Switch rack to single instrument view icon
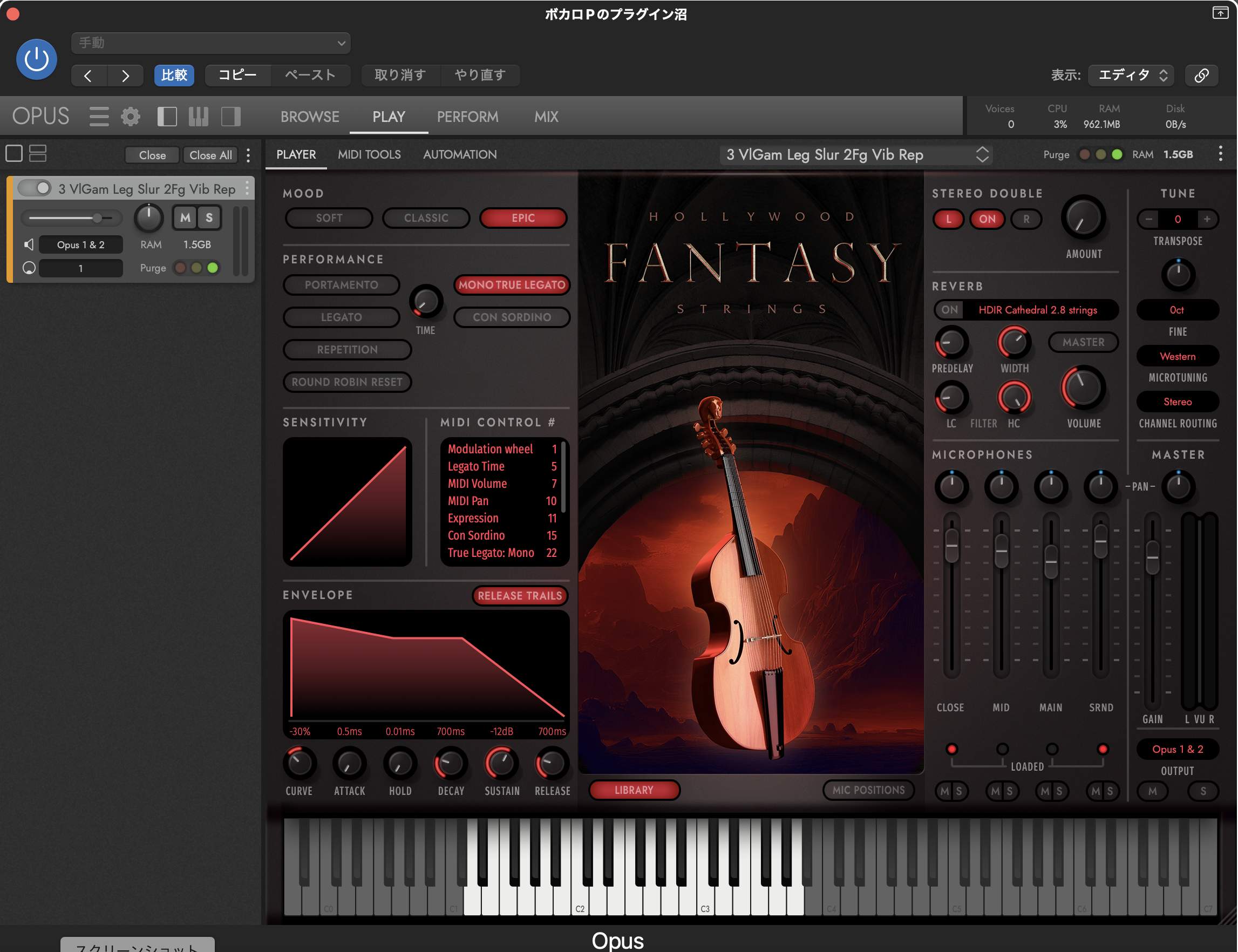Viewport: 1238px width, 952px height. point(14,154)
